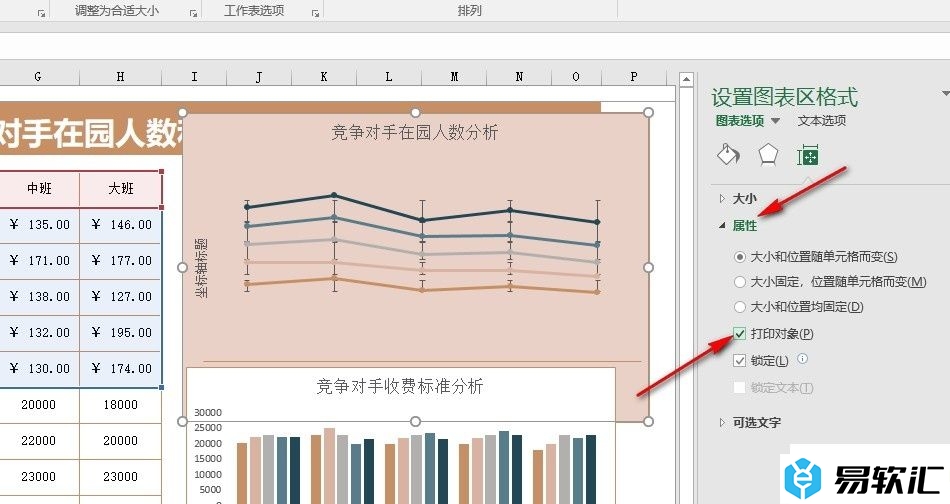Select cell containing 18000

[121, 405]
